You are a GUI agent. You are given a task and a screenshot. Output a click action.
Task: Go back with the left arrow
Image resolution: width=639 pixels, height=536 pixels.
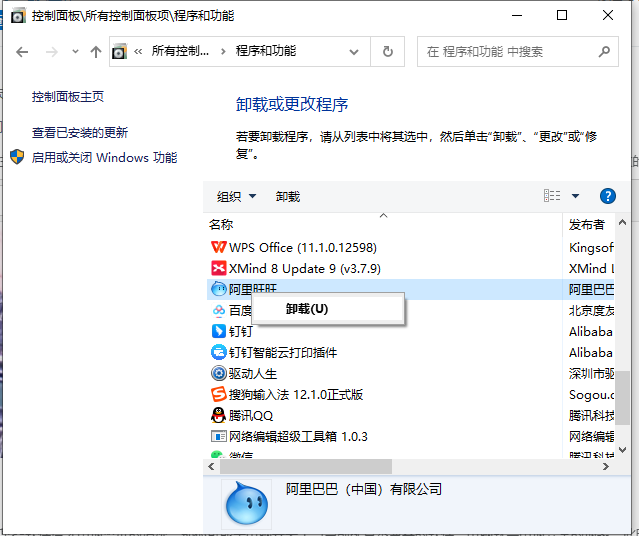[x=22, y=52]
